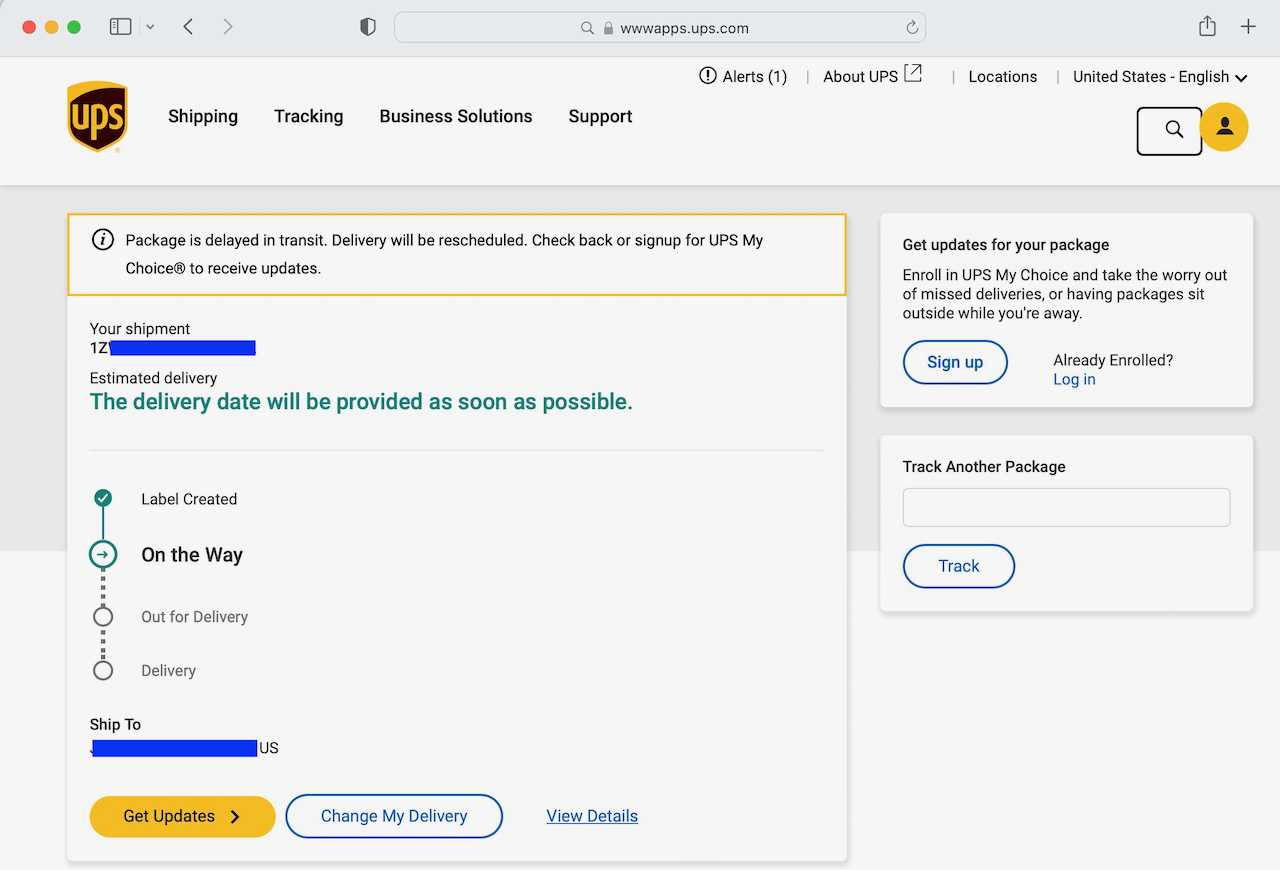Go back with Safari back arrow
This screenshot has width=1280, height=870.
[x=188, y=27]
